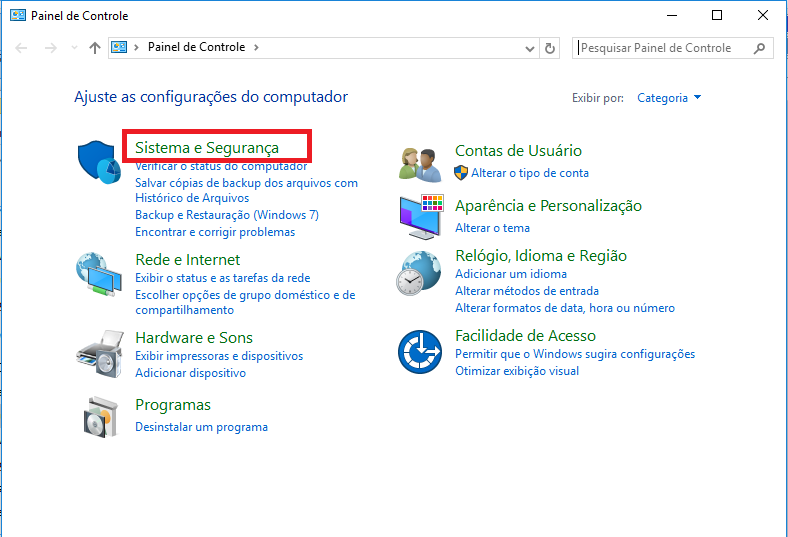Open the Hardware e Sons printer icon

pos(100,354)
